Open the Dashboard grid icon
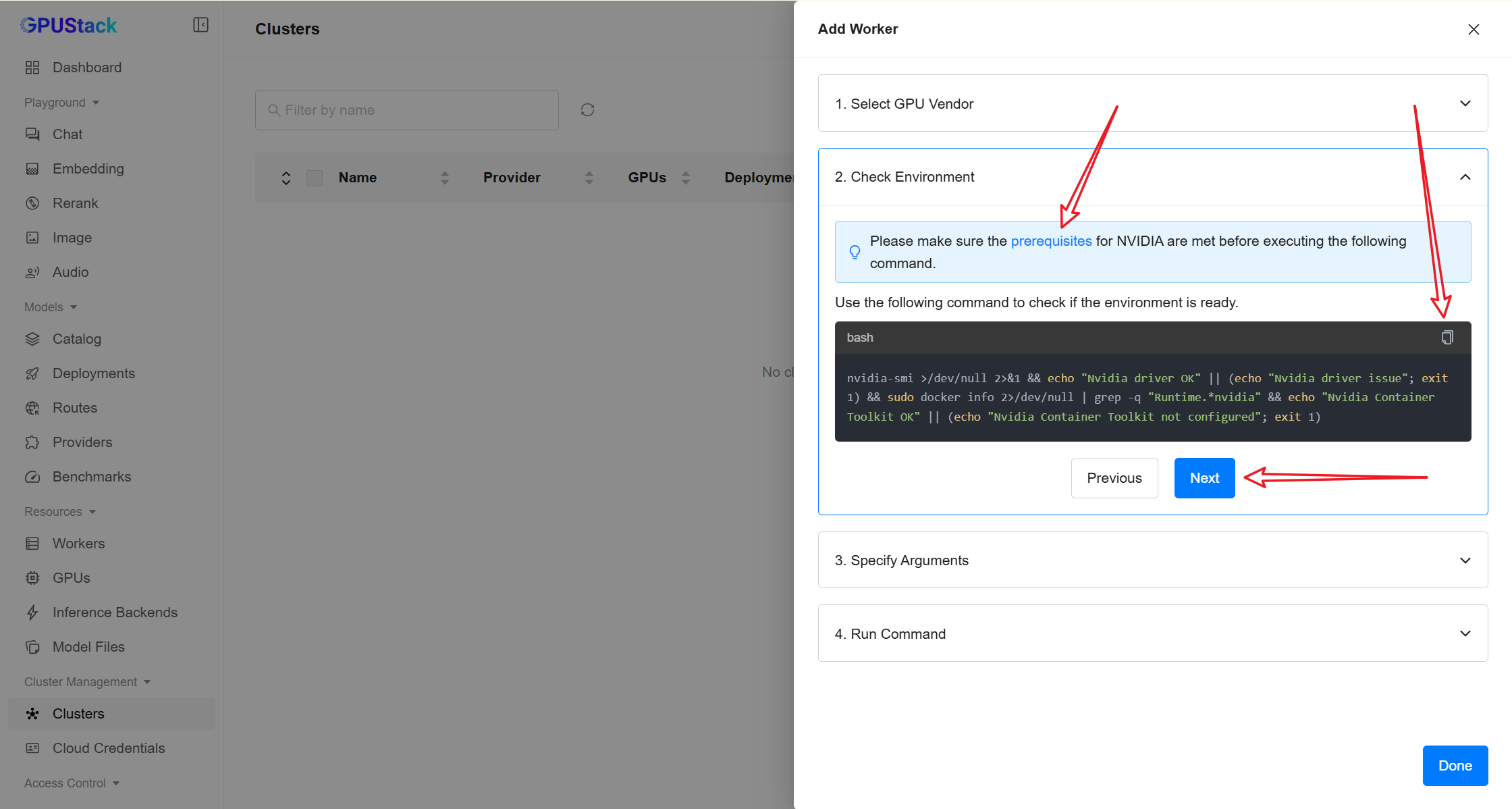 coord(32,68)
